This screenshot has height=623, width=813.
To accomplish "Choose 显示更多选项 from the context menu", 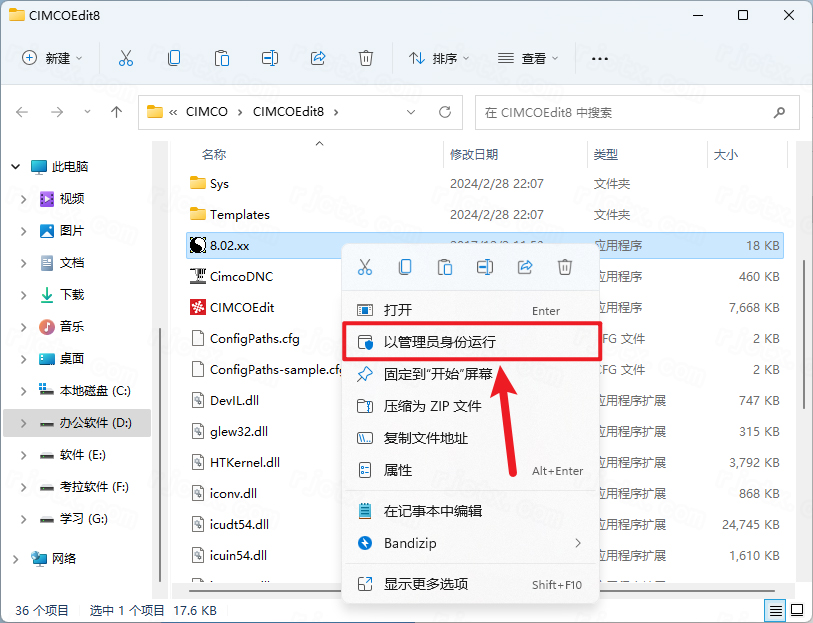I will 471,584.
